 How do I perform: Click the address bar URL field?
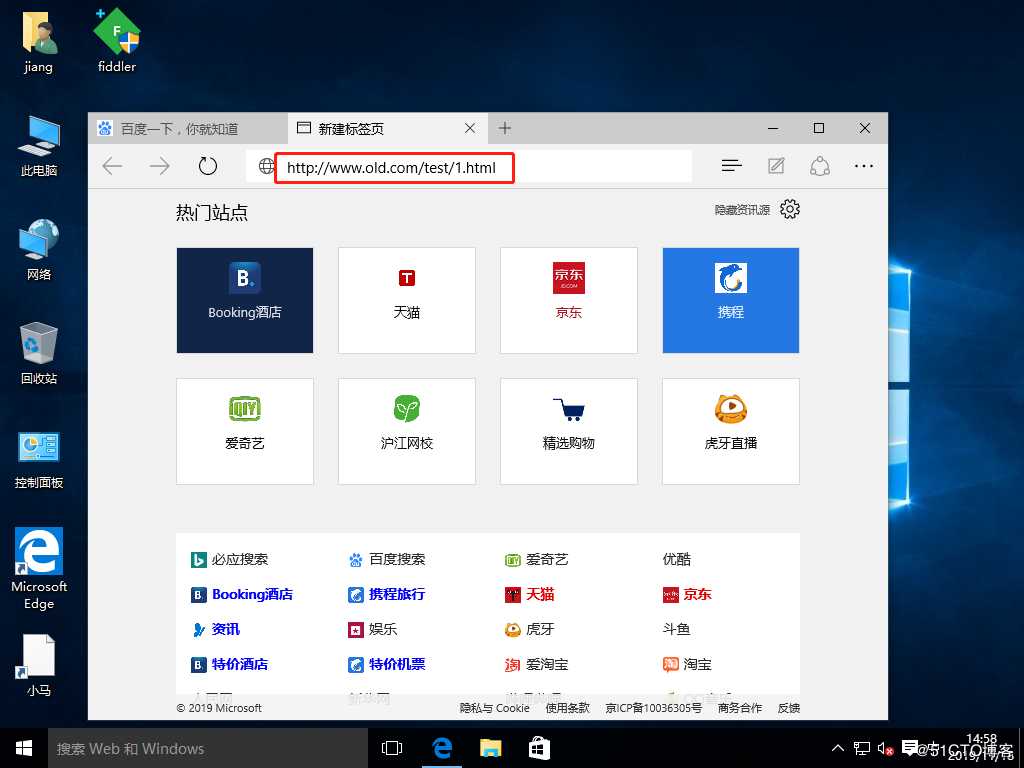click(469, 167)
